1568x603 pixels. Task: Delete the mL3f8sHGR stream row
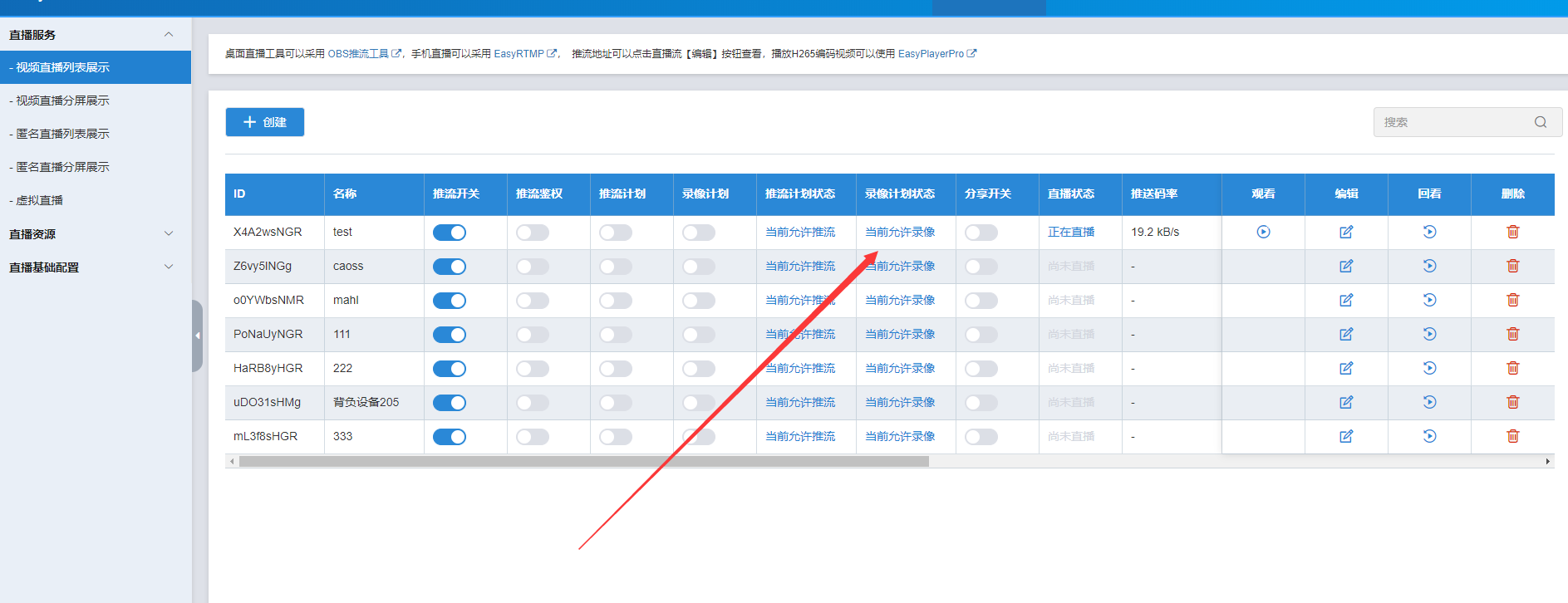(1512, 436)
